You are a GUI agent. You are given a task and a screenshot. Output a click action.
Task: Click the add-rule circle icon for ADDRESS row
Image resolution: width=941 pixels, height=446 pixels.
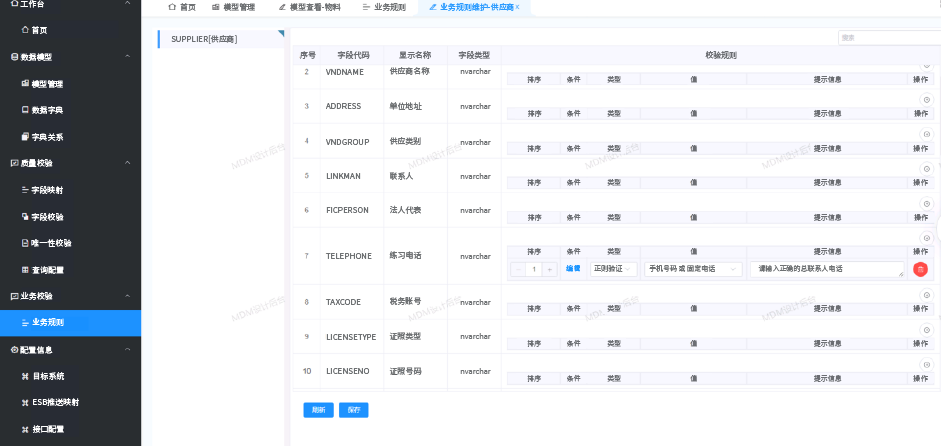(x=926, y=100)
